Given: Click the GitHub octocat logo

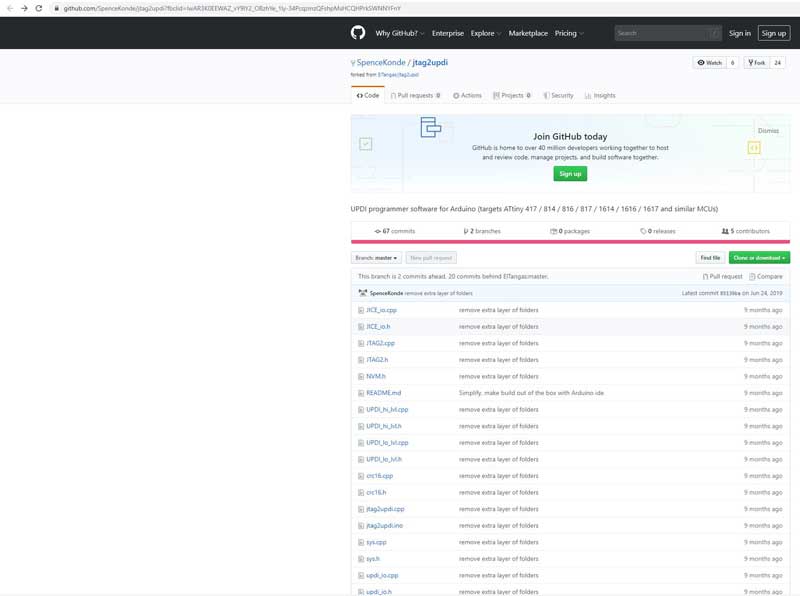Looking at the screenshot, I should [x=358, y=33].
